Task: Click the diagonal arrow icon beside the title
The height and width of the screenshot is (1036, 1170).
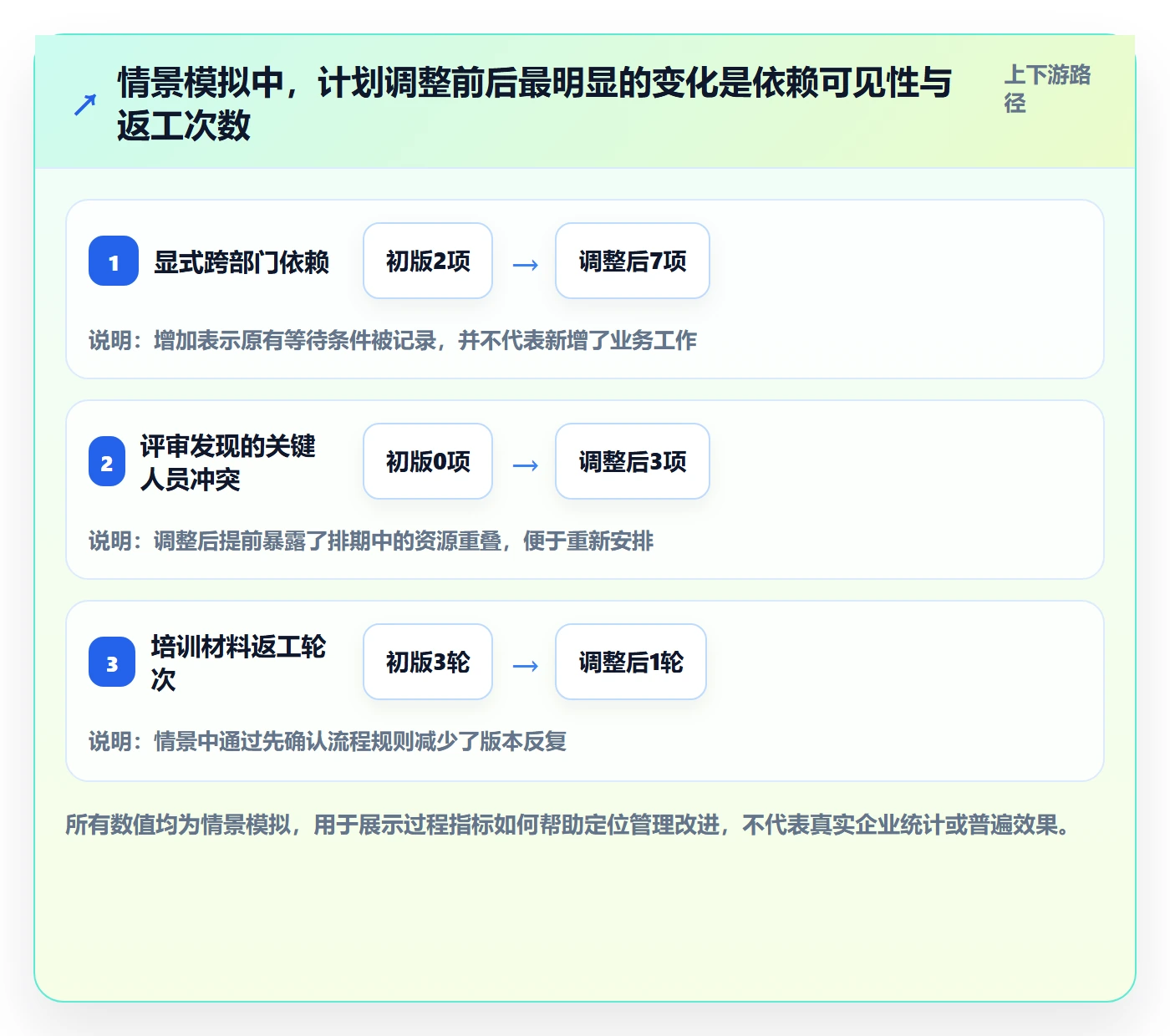Action: pos(85,104)
